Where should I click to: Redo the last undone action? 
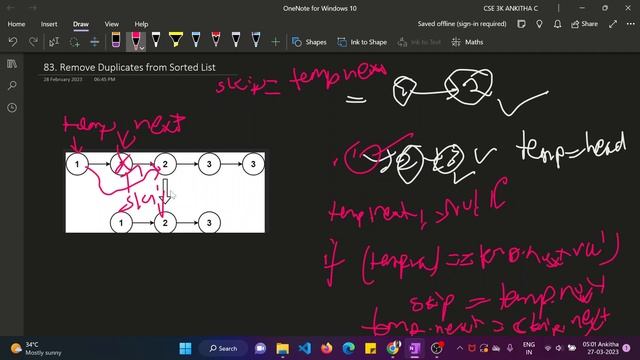pos(33,42)
